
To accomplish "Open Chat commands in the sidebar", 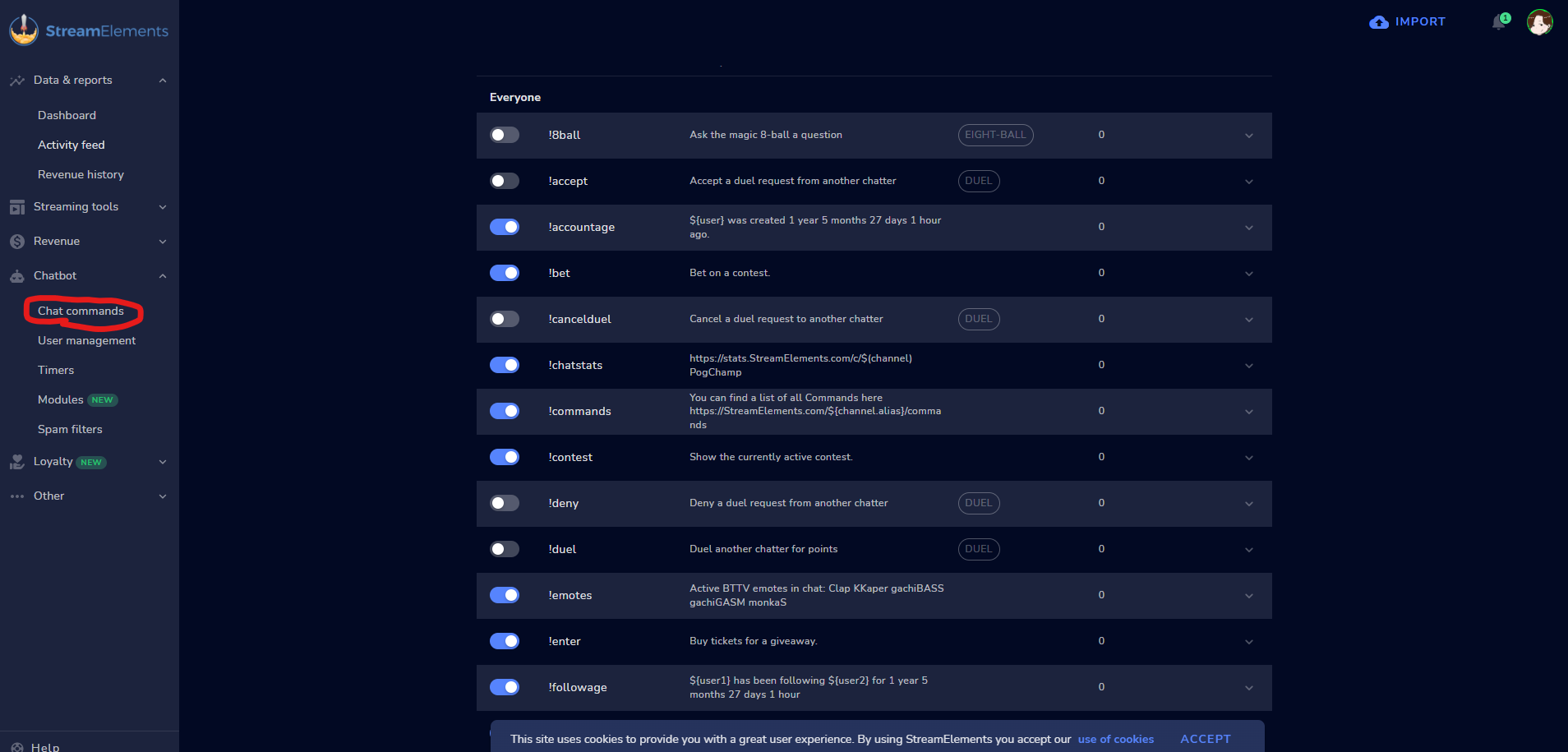I will tap(81, 311).
